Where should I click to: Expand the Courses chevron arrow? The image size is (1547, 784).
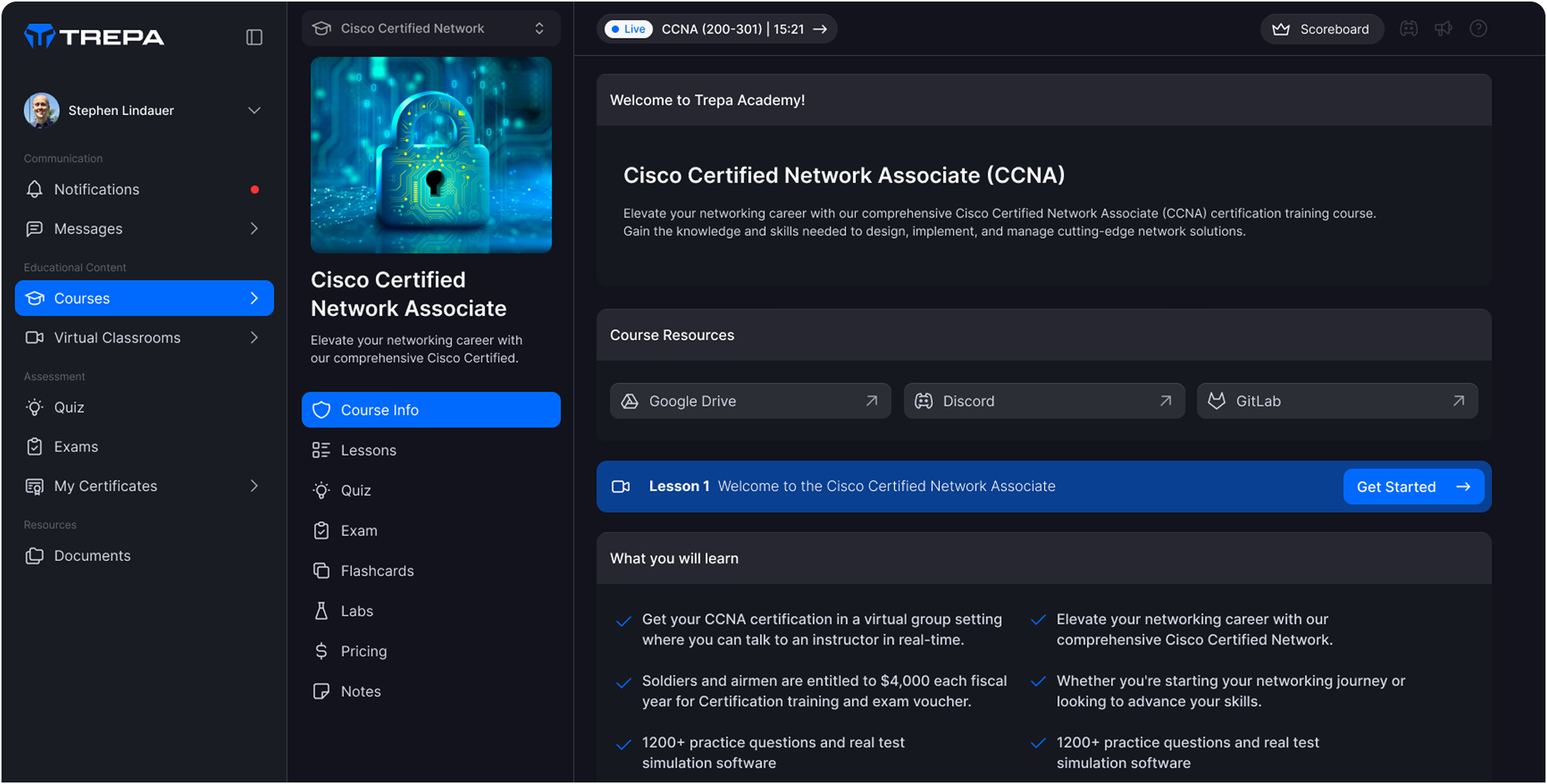point(254,299)
